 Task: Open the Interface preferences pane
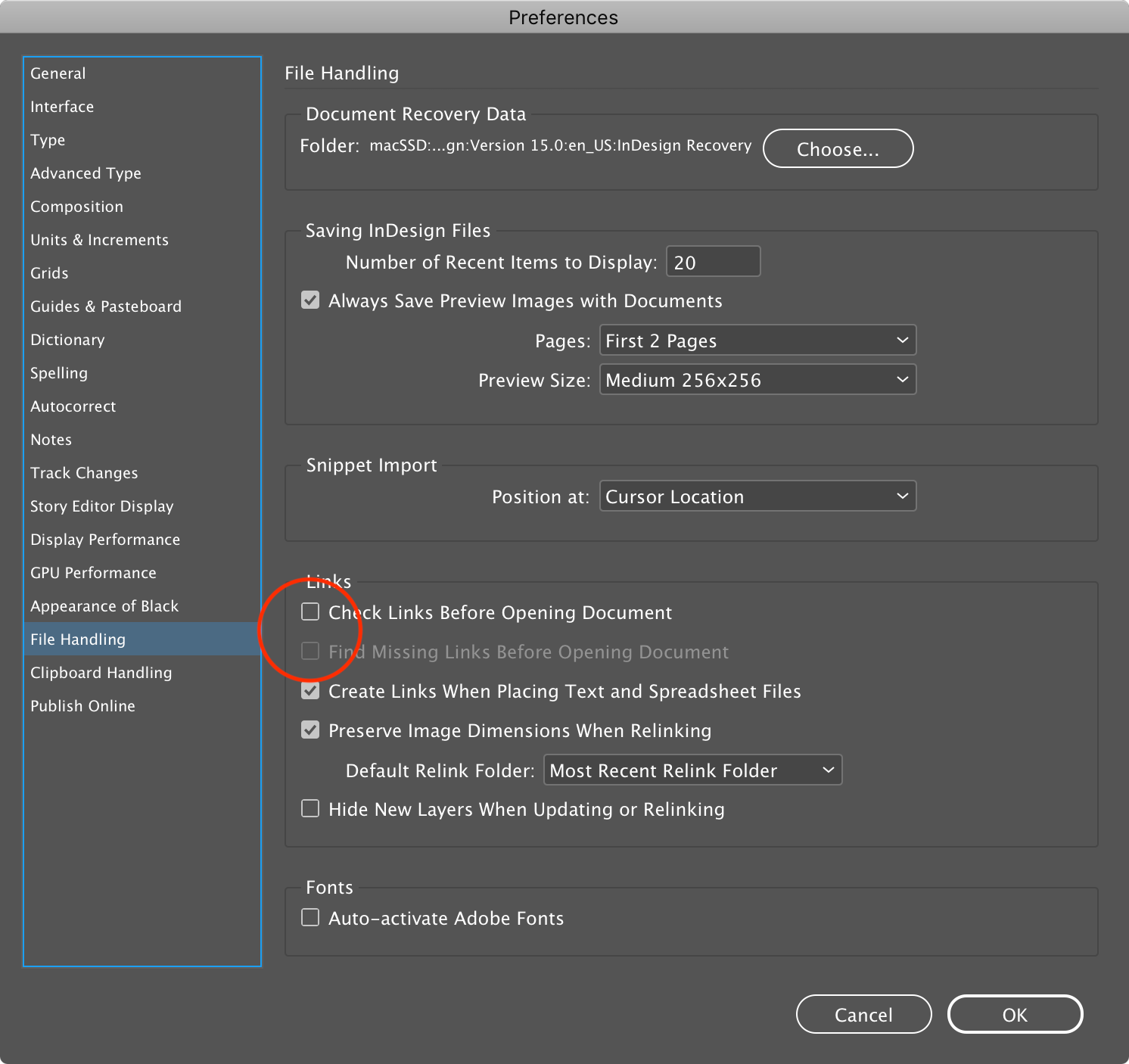(x=62, y=106)
